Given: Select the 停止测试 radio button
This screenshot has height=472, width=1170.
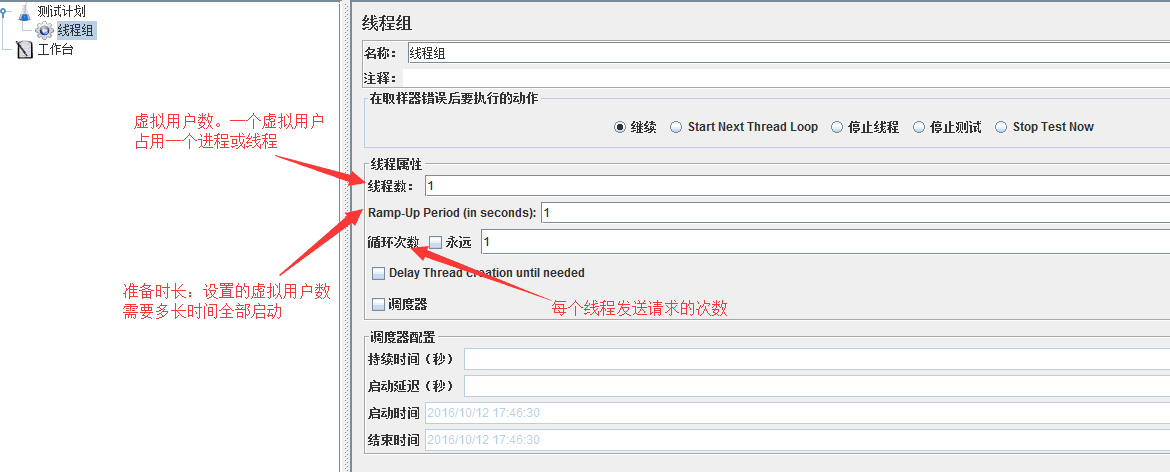Looking at the screenshot, I should [919, 127].
